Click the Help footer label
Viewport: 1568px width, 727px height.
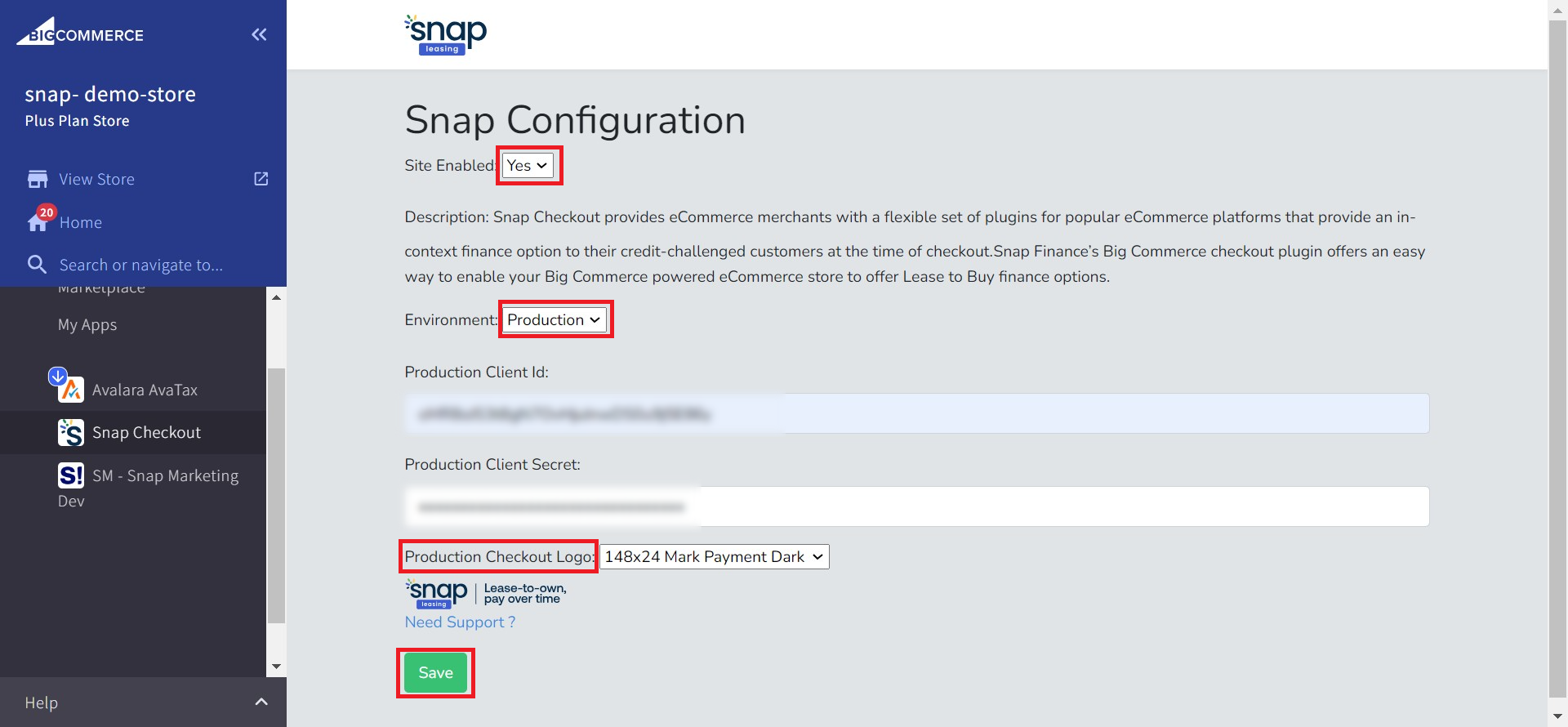[x=41, y=702]
